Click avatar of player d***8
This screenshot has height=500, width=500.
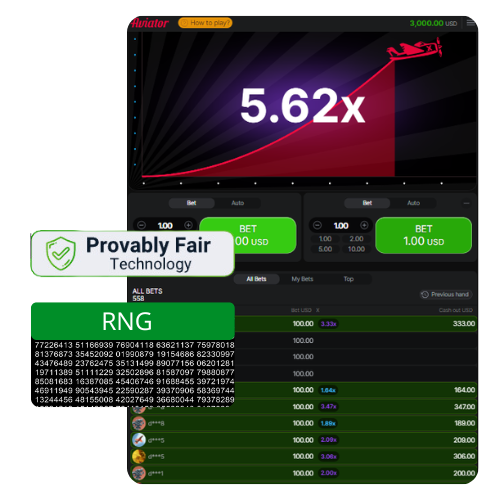[x=139, y=423]
